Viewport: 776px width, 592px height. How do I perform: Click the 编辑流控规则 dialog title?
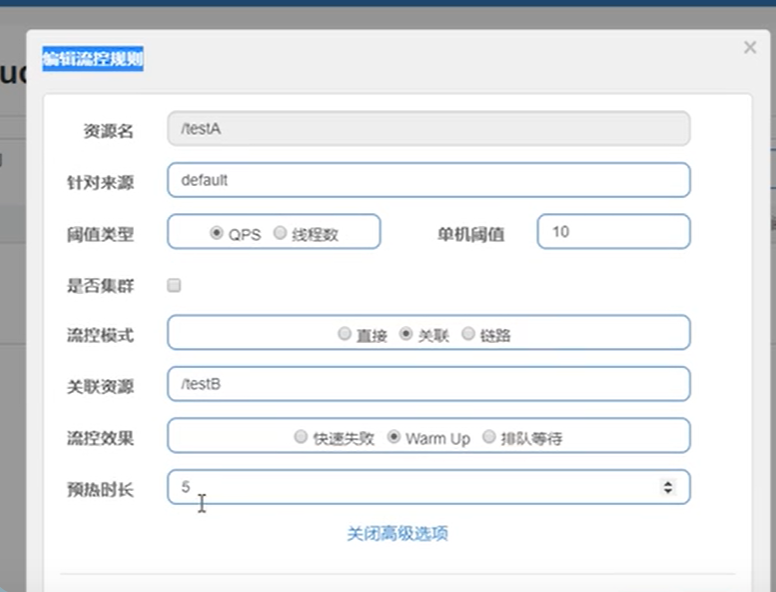[x=93, y=59]
